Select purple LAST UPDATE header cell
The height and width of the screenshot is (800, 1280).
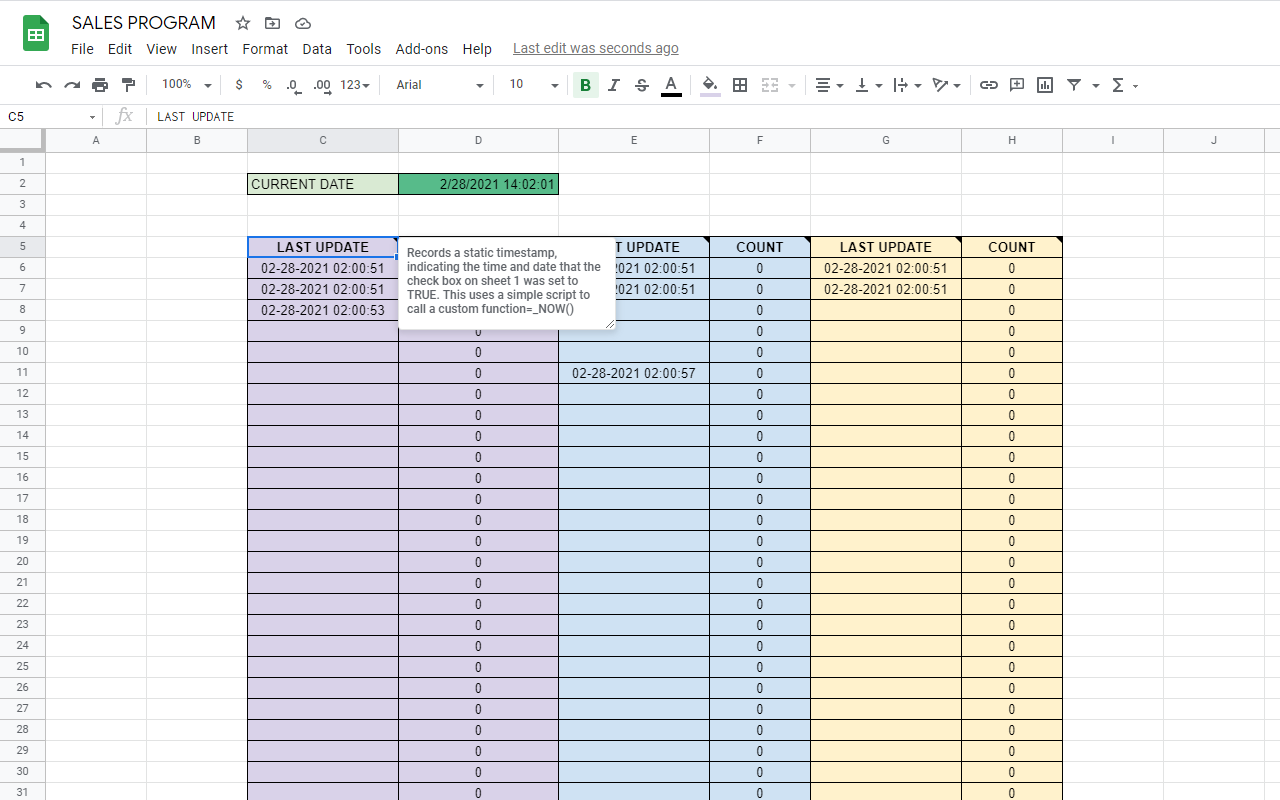323,247
